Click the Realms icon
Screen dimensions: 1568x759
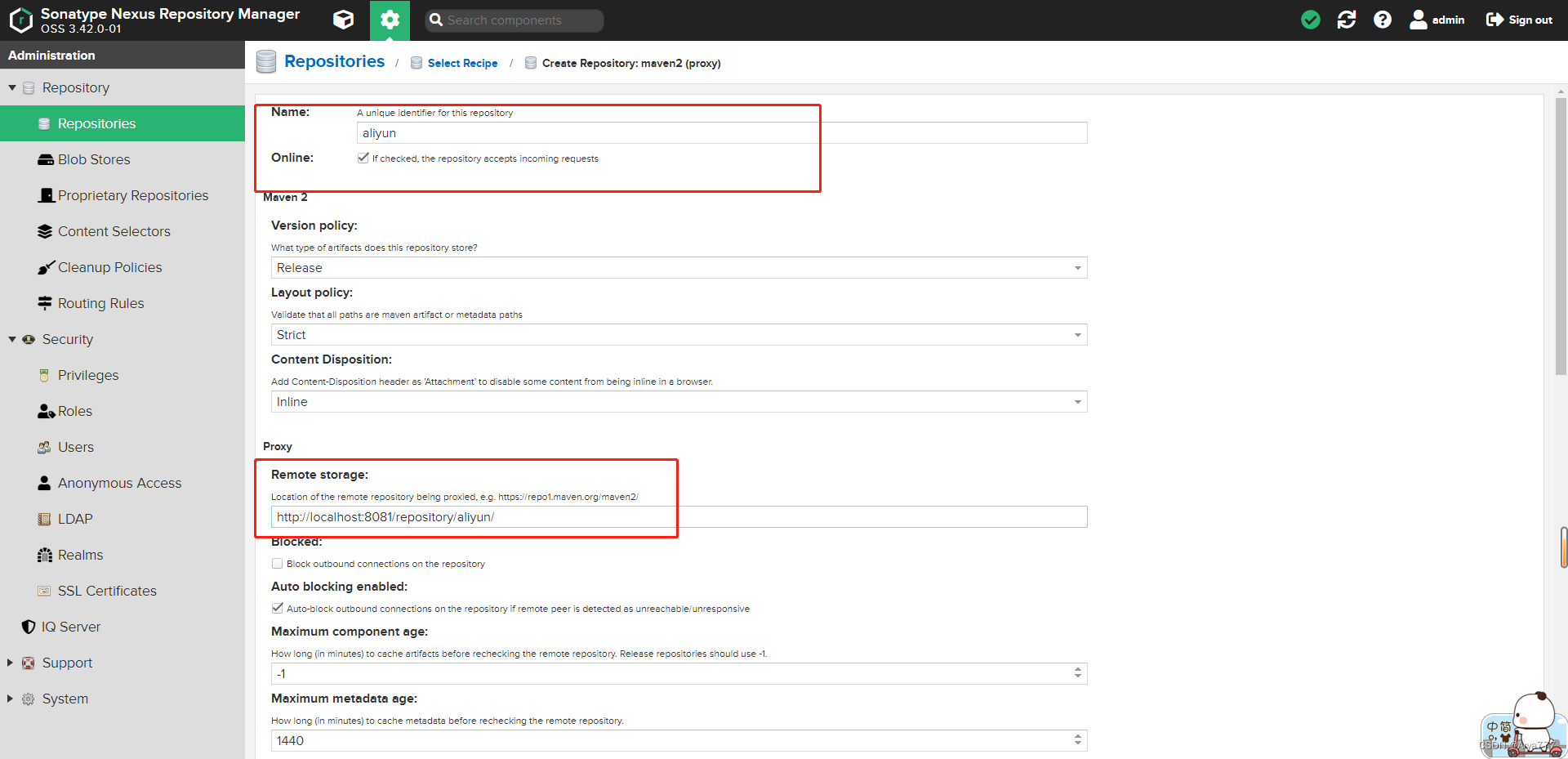[45, 555]
